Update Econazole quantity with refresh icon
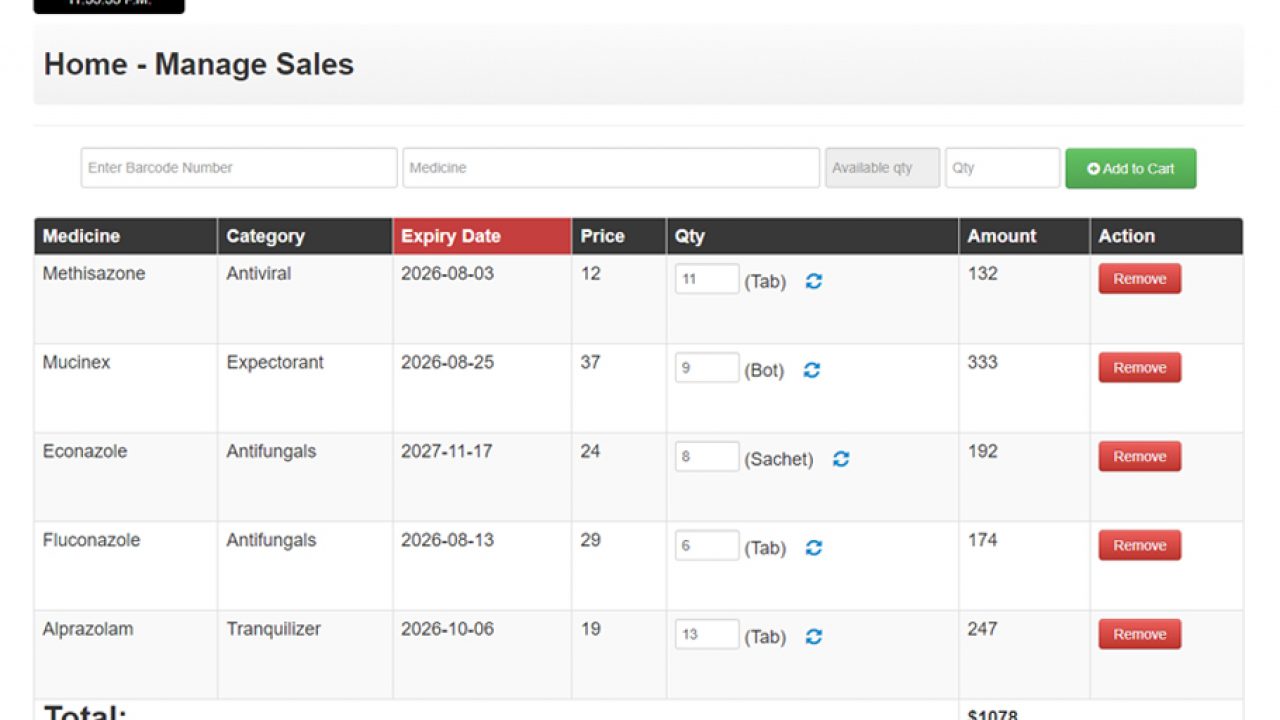Viewport: 1280px width, 720px height. click(x=841, y=459)
